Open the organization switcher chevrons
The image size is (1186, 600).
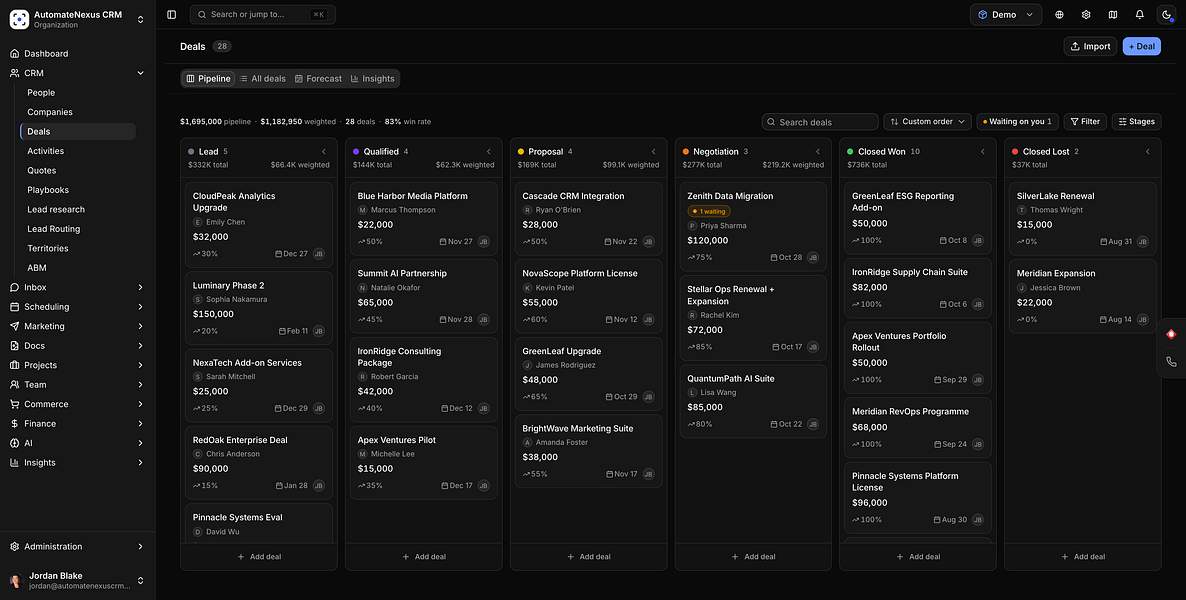point(140,20)
